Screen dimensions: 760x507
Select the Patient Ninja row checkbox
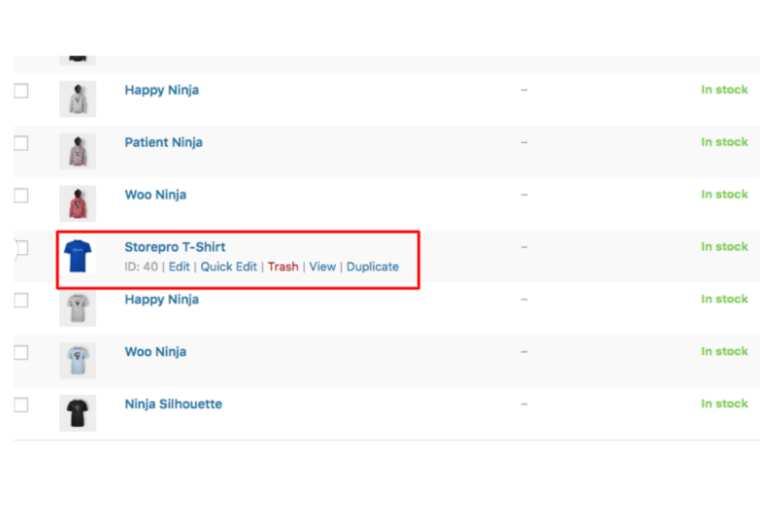click(21, 143)
